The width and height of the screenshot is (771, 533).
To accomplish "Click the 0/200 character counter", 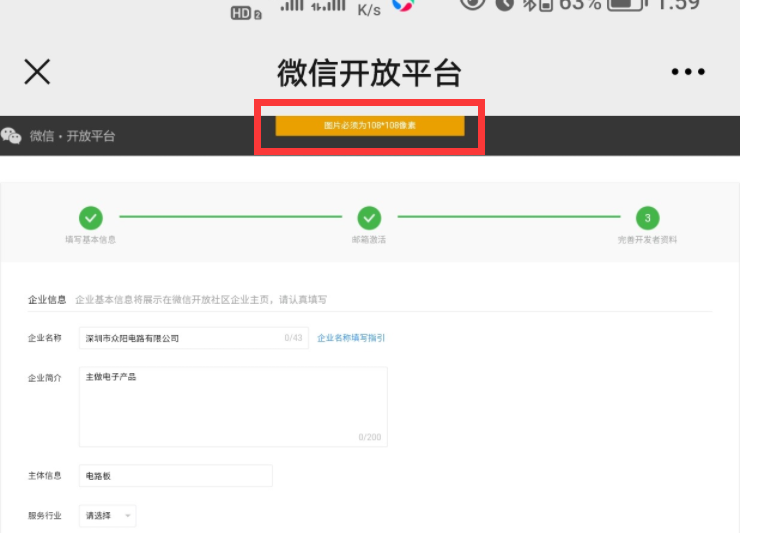I will pyautogui.click(x=370, y=437).
